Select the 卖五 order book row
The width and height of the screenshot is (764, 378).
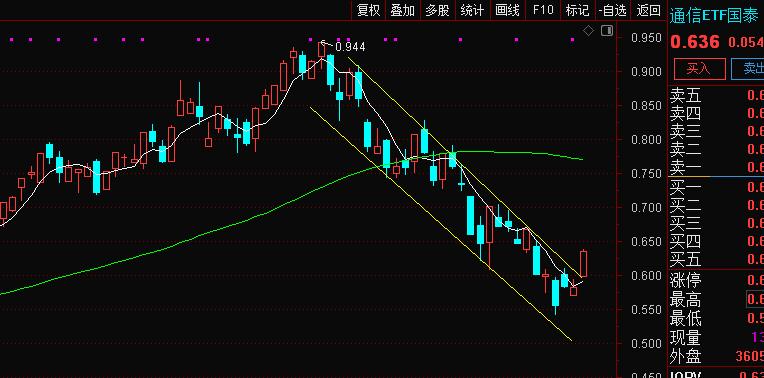tap(716, 95)
